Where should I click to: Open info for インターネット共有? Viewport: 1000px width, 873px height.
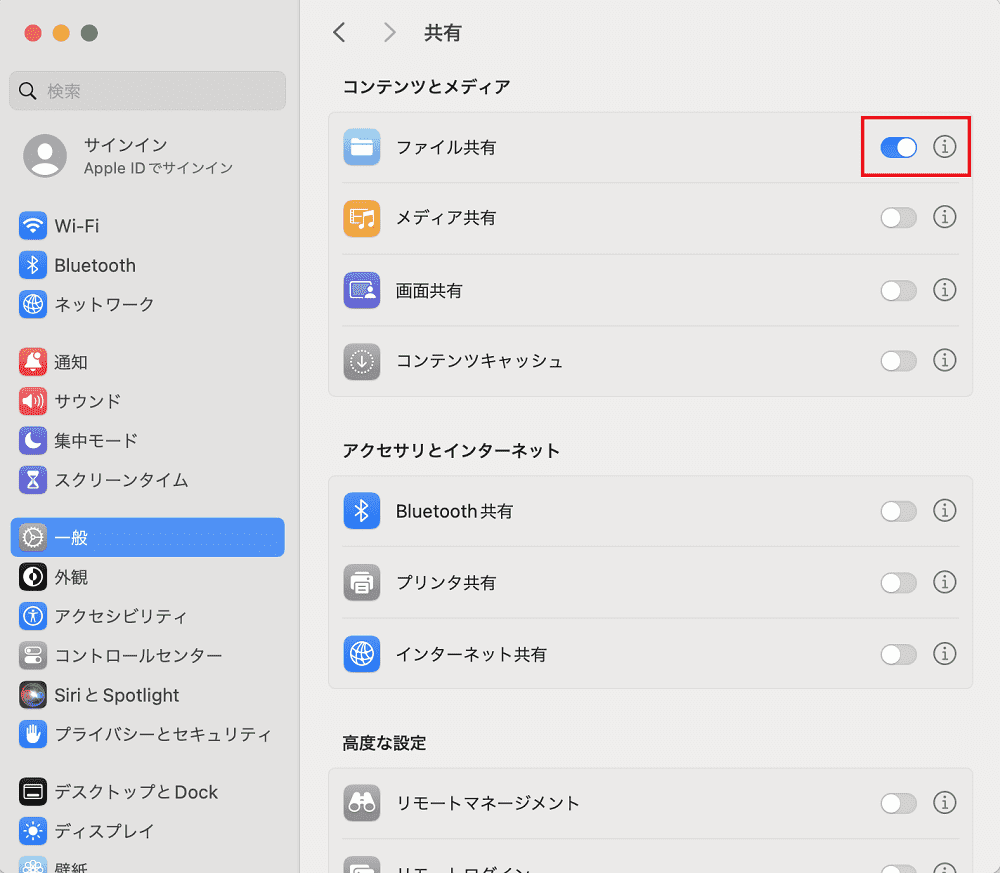945,654
